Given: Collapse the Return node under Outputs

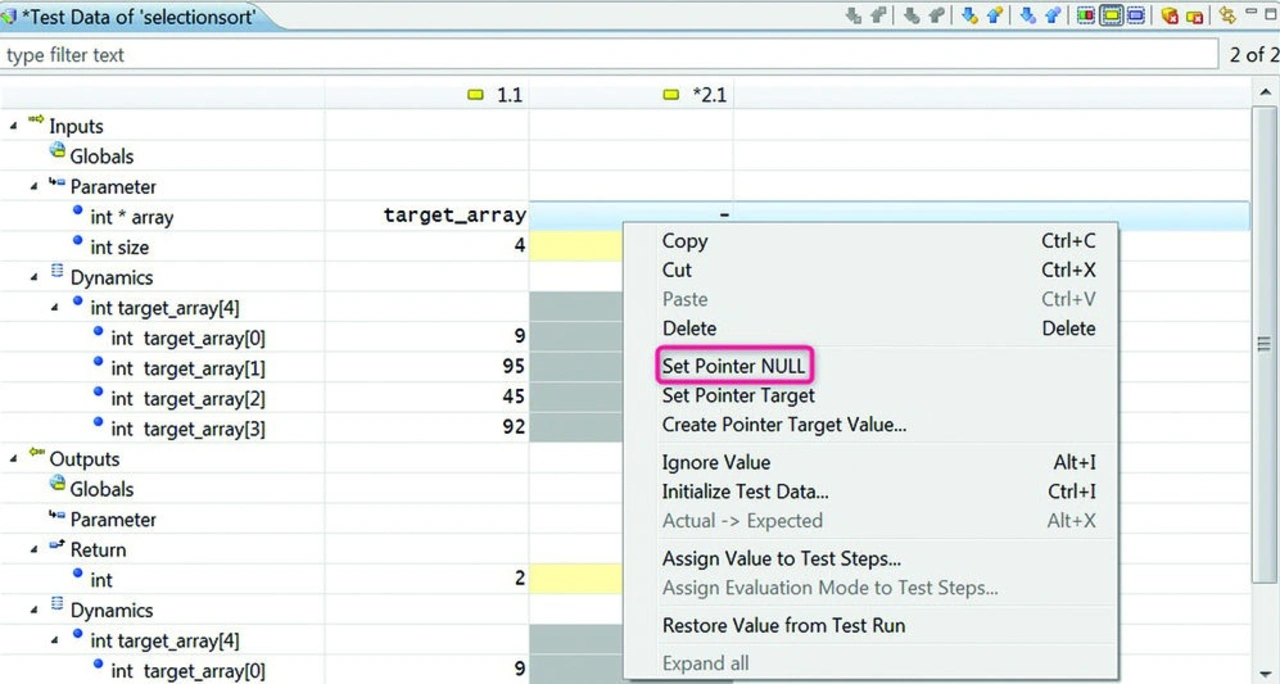Looking at the screenshot, I should pyautogui.click(x=35, y=550).
